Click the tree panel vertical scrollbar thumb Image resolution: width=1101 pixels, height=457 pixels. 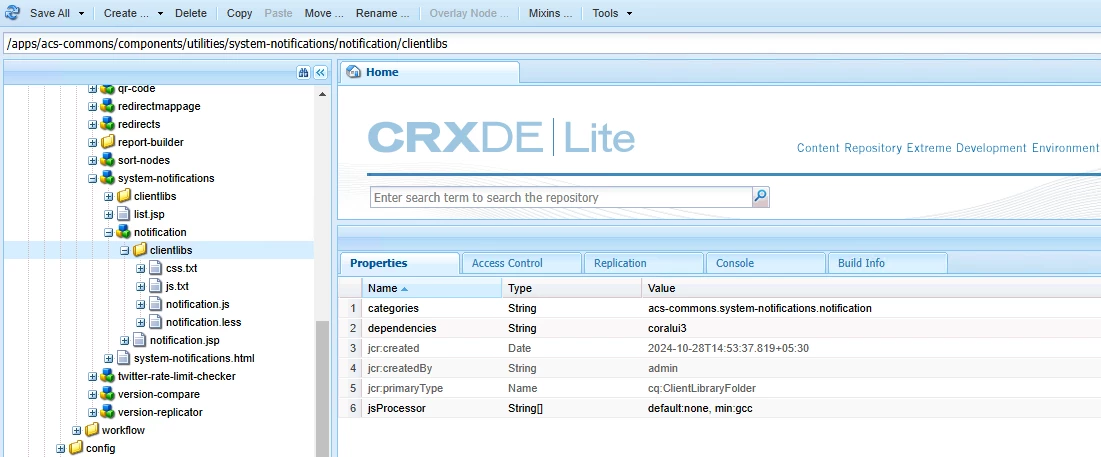[322, 389]
